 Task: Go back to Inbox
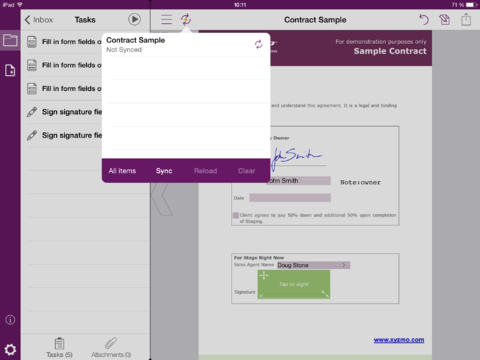click(39, 20)
